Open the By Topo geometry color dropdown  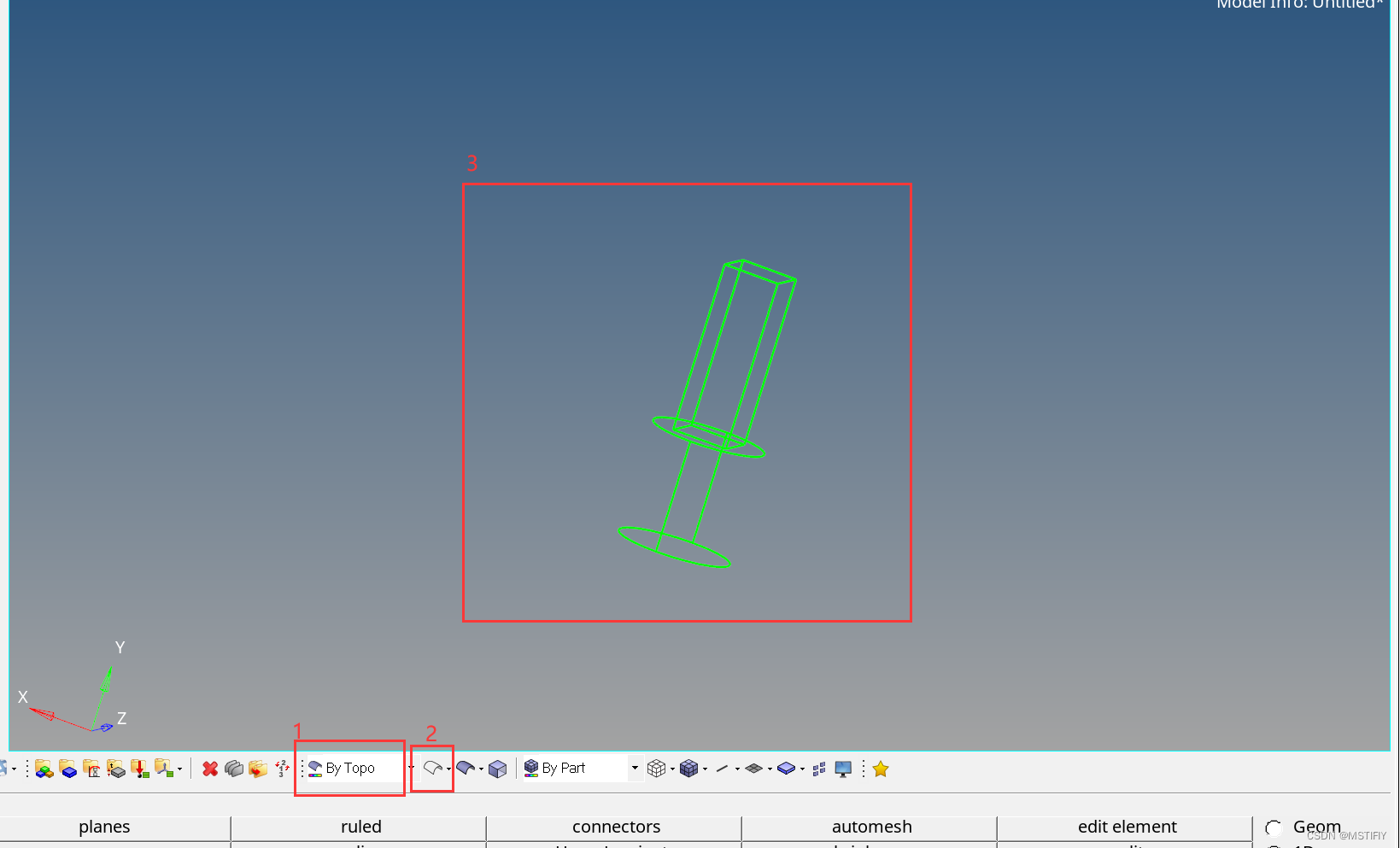point(411,769)
